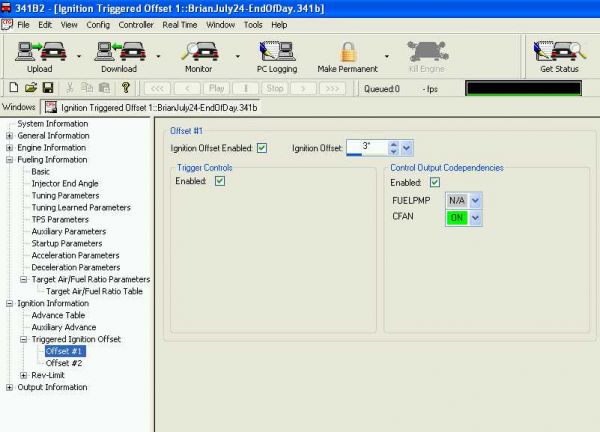
Task: Click the Save floppy disk icon
Action: point(47,88)
